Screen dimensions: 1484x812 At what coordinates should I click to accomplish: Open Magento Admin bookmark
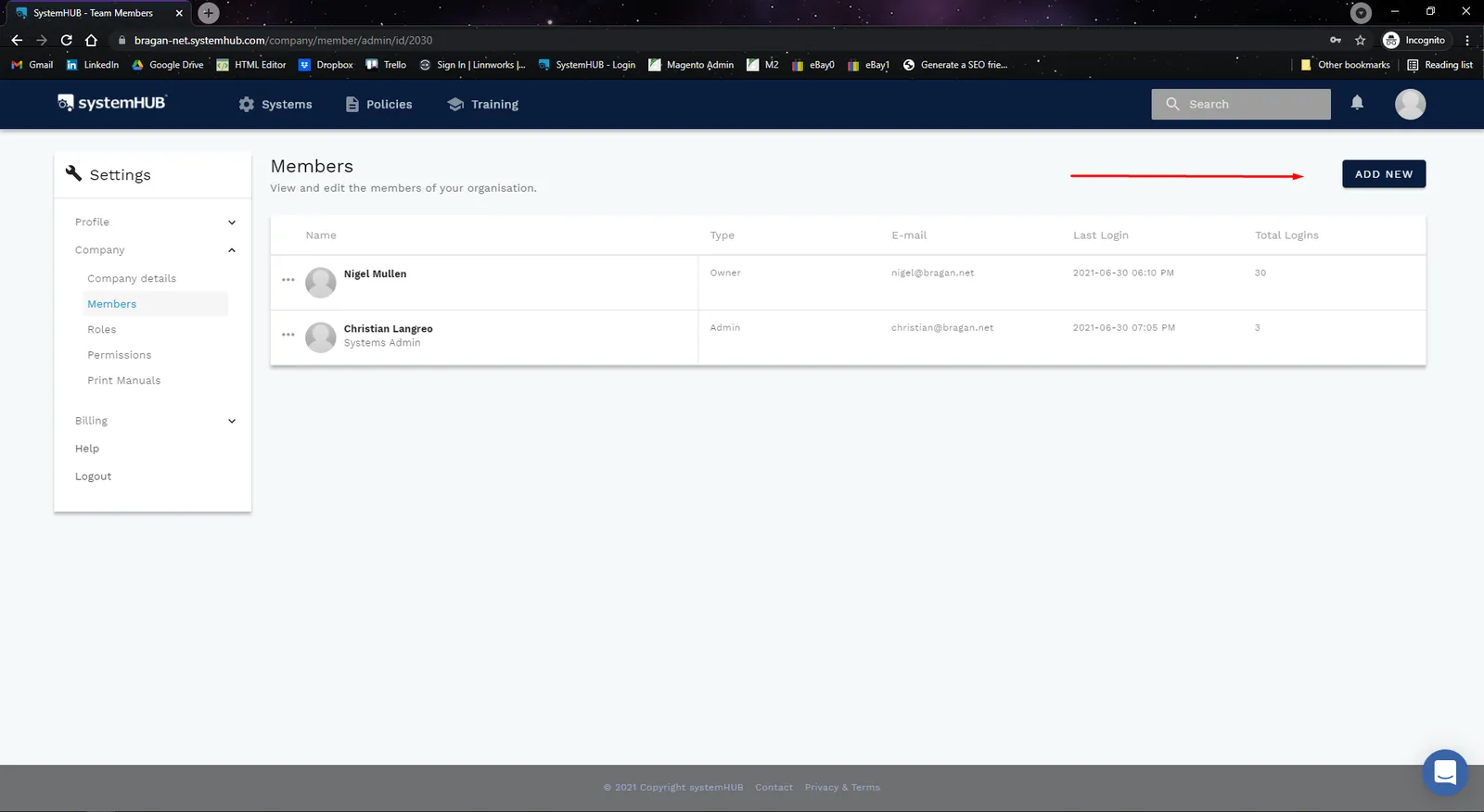click(x=691, y=65)
